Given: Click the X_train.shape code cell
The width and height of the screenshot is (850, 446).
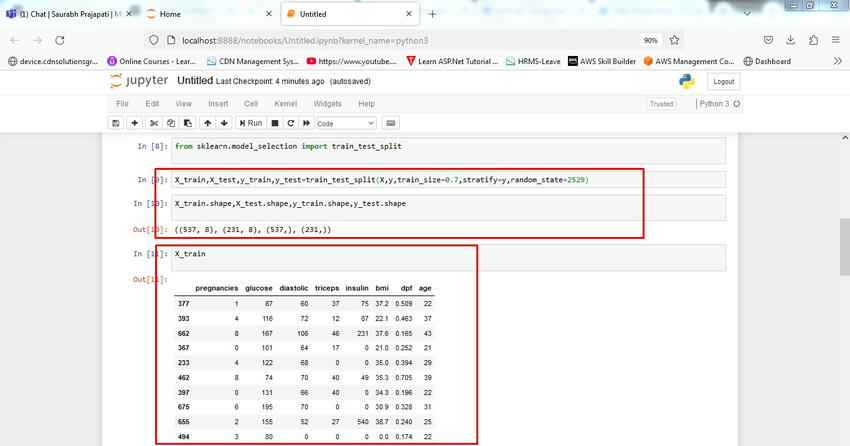Looking at the screenshot, I should pos(448,208).
